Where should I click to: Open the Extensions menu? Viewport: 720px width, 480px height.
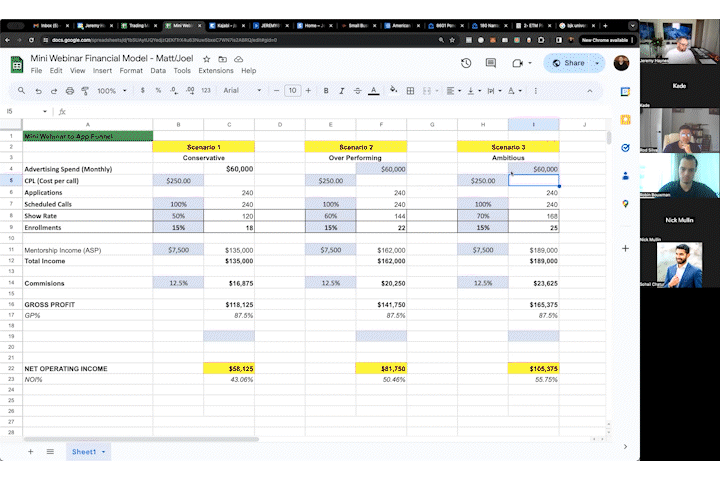(216, 71)
